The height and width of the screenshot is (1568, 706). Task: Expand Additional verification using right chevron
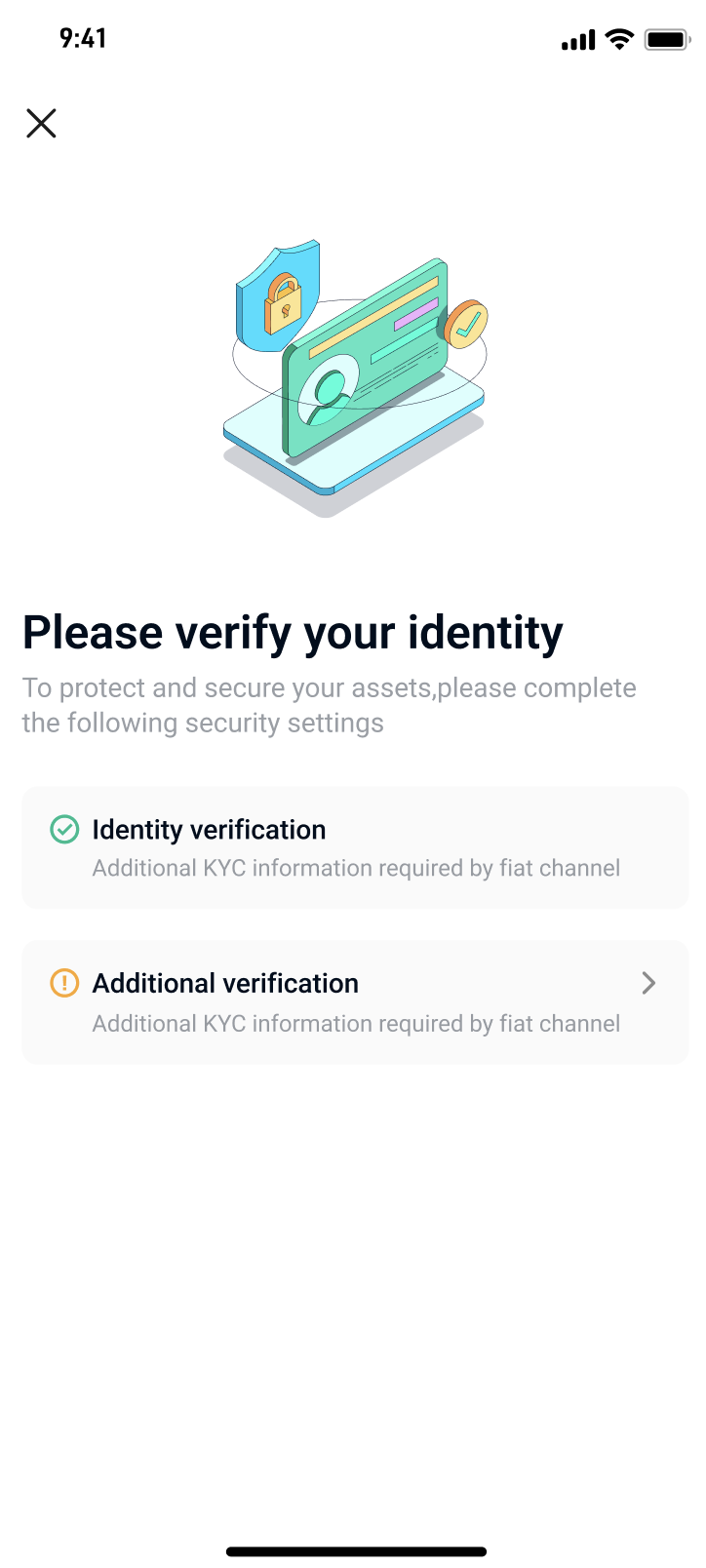(x=648, y=983)
